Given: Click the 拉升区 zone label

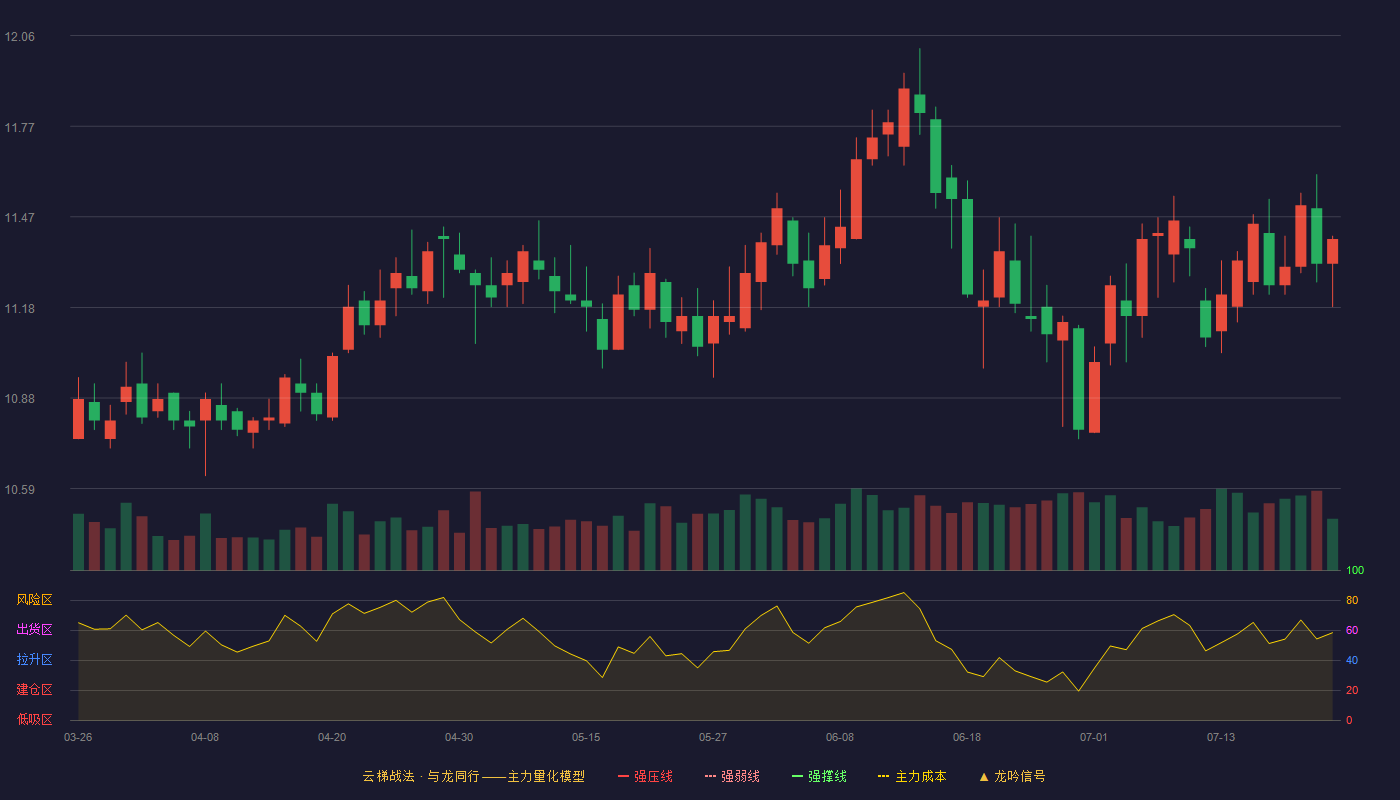Looking at the screenshot, I should [34, 660].
